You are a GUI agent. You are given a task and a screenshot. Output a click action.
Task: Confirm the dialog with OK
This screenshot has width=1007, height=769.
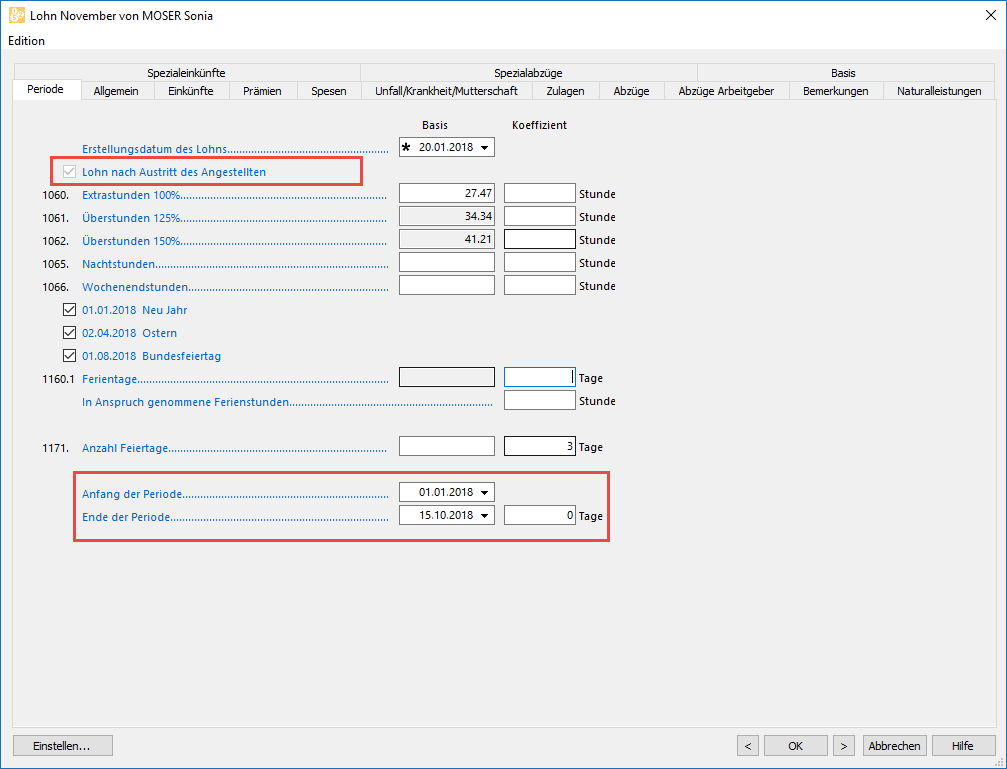[796, 746]
